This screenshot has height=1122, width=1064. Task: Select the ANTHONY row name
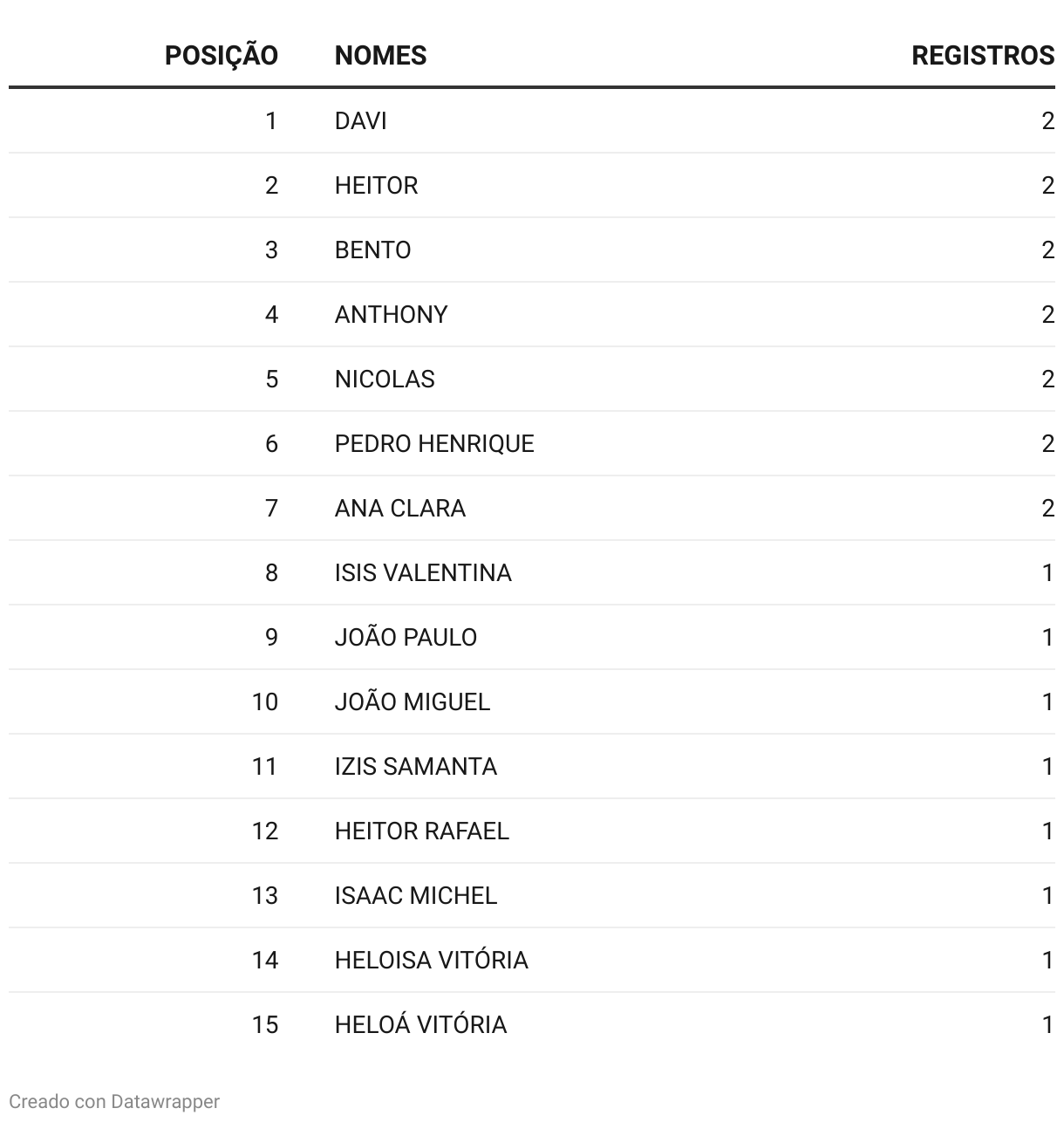point(391,314)
